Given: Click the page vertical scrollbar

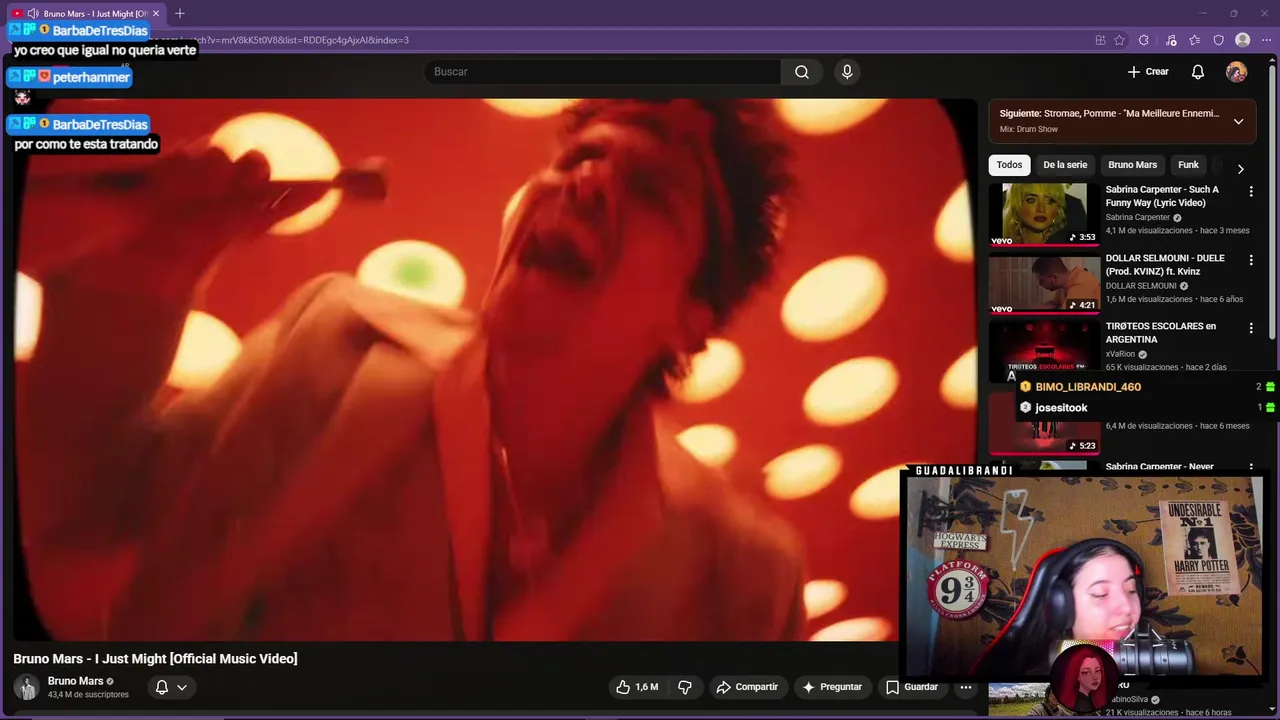Looking at the screenshot, I should (1274, 200).
